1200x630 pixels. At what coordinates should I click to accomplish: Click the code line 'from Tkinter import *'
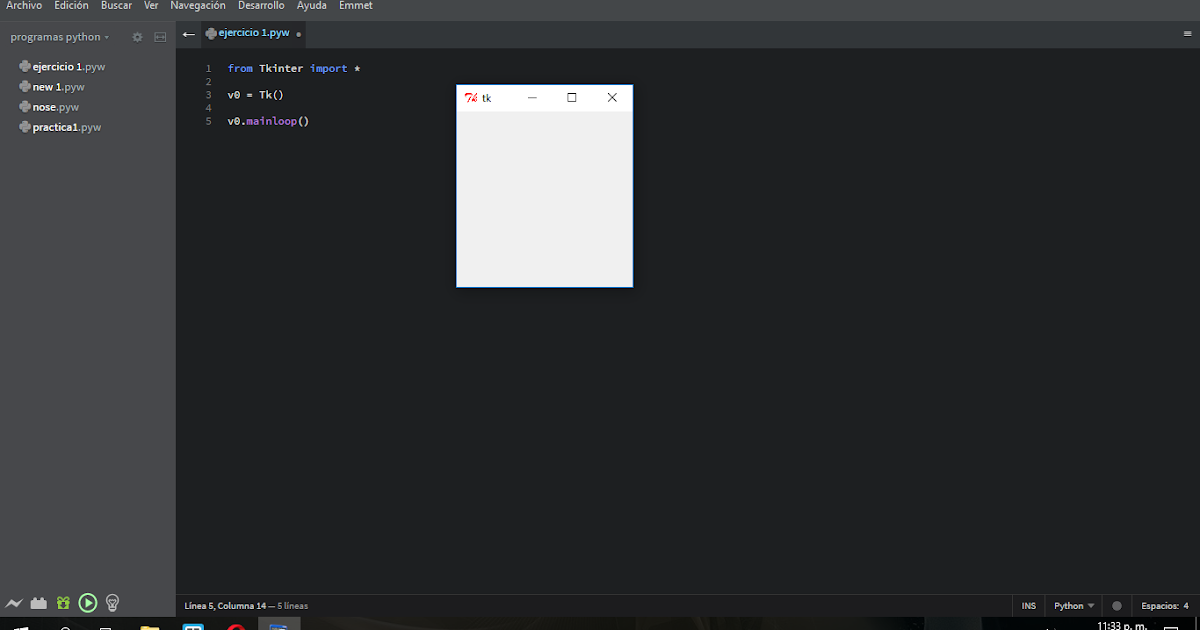(x=294, y=69)
